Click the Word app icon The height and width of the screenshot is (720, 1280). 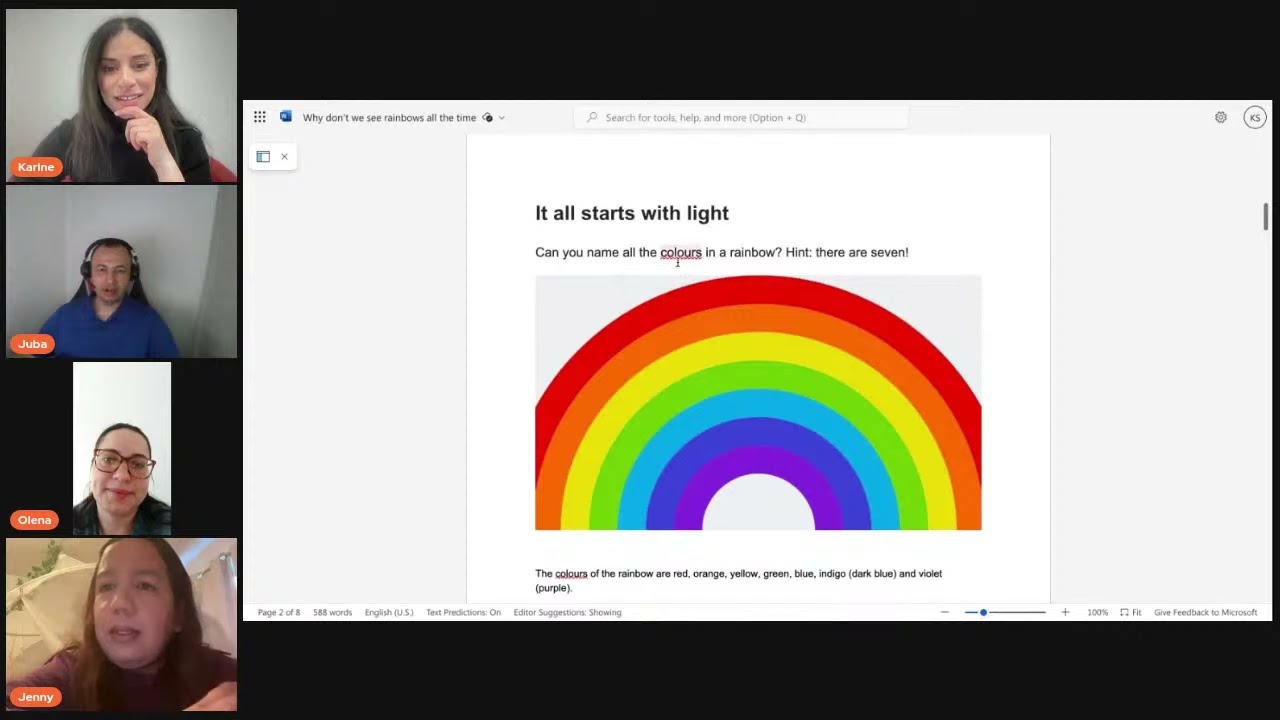pos(286,117)
